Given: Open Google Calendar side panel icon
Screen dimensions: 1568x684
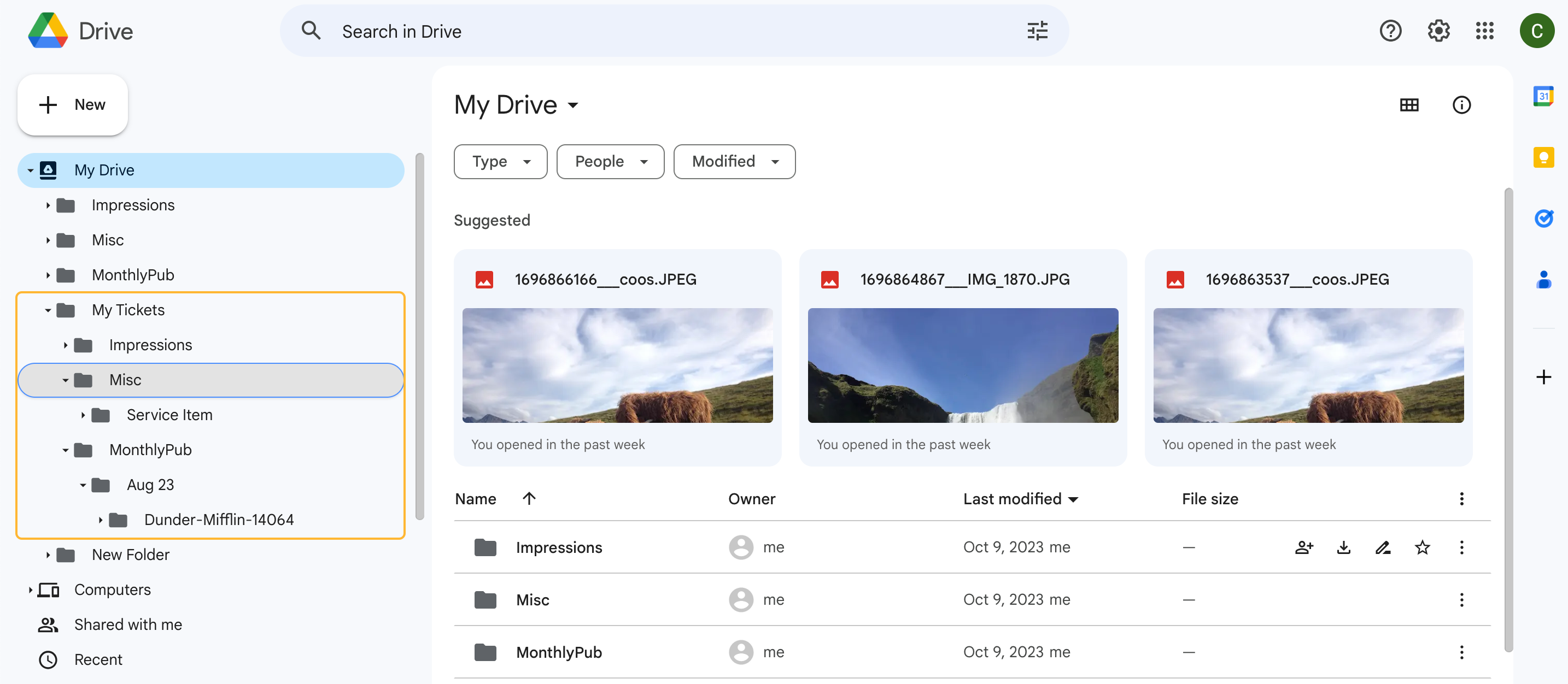Looking at the screenshot, I should (x=1543, y=96).
